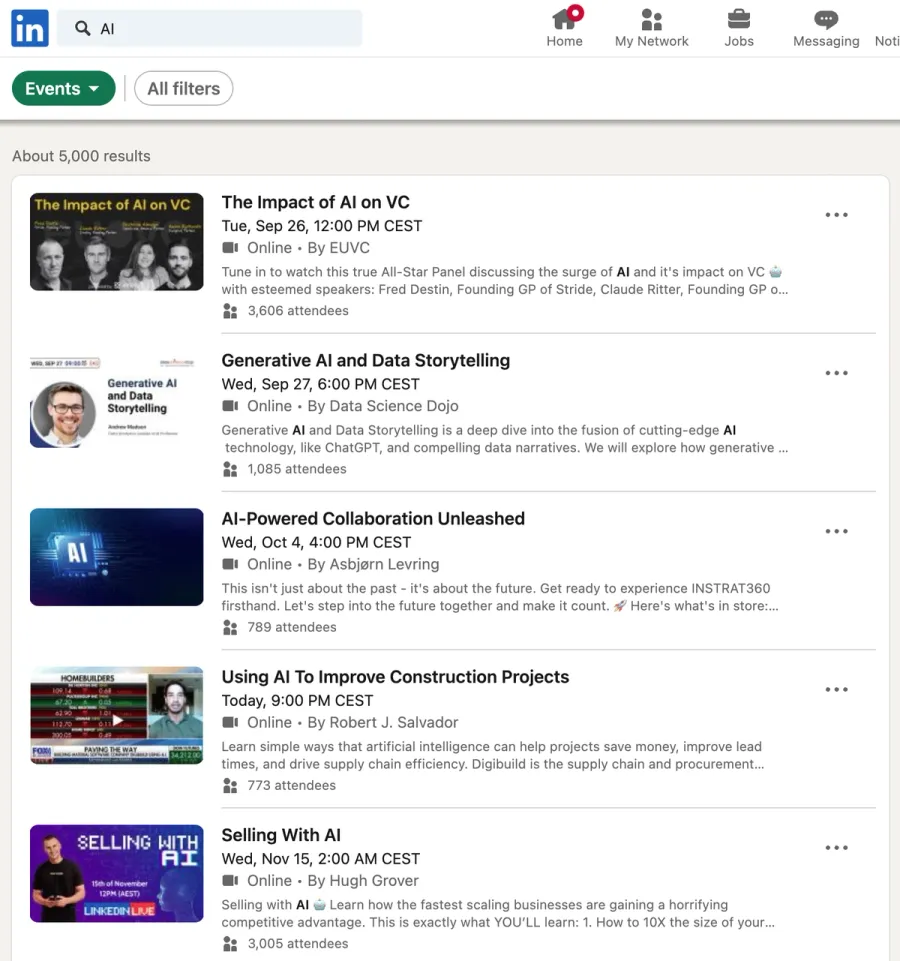Click the thumbnail for 'Selling With AI'
900x961 pixels.
click(x=116, y=873)
